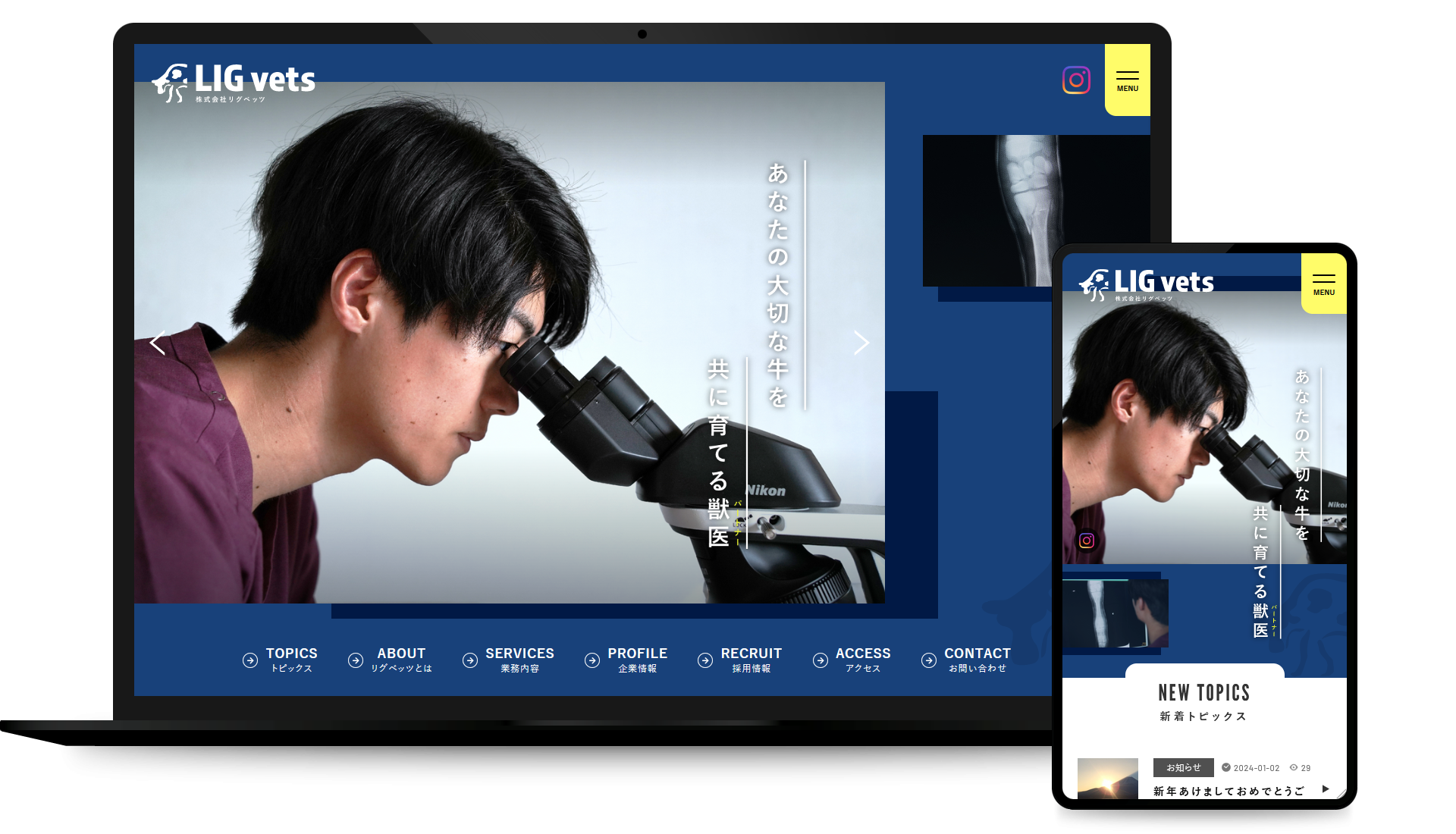
Task: Click the clock icon beside 2024-01-02
Action: click(x=1226, y=767)
